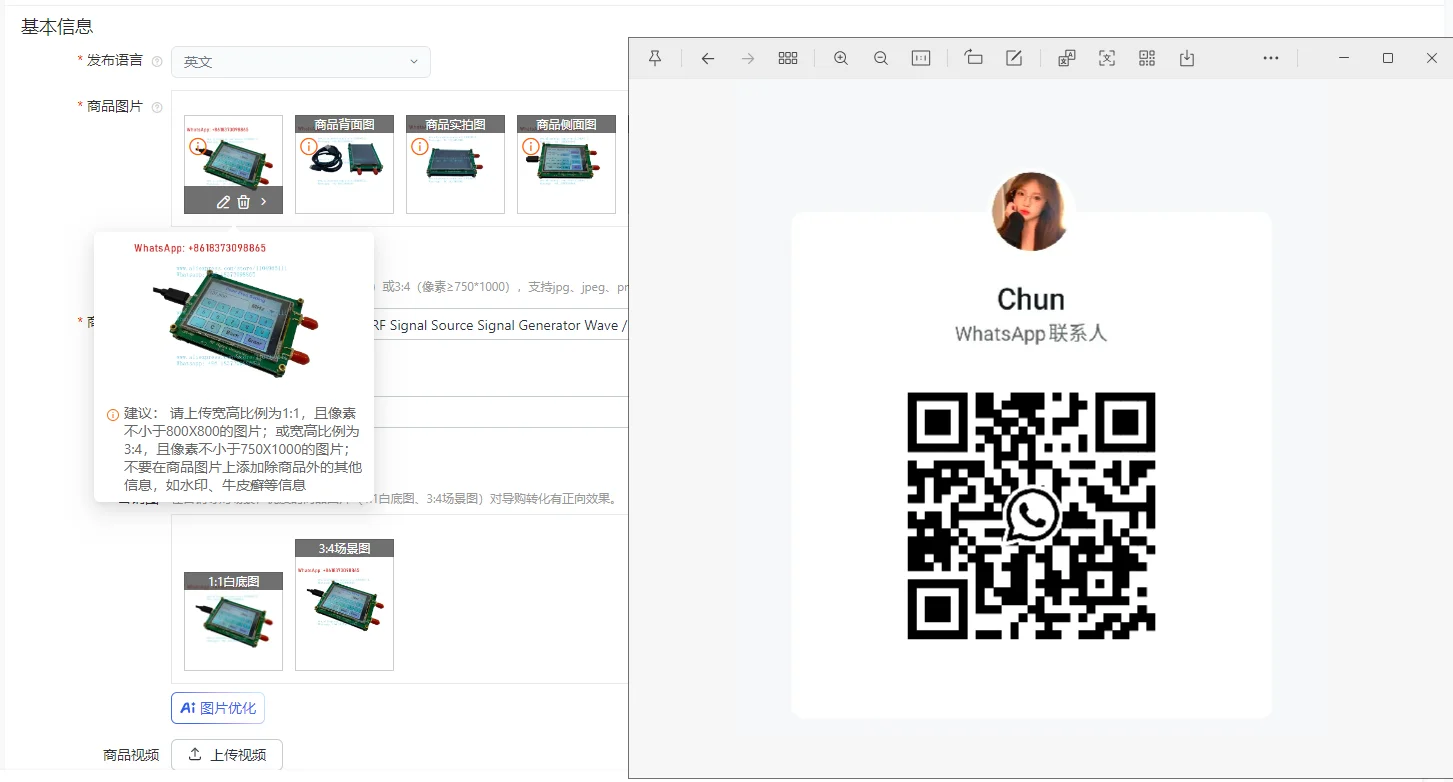
Task: Open the more options menu in viewer
Action: (1271, 58)
